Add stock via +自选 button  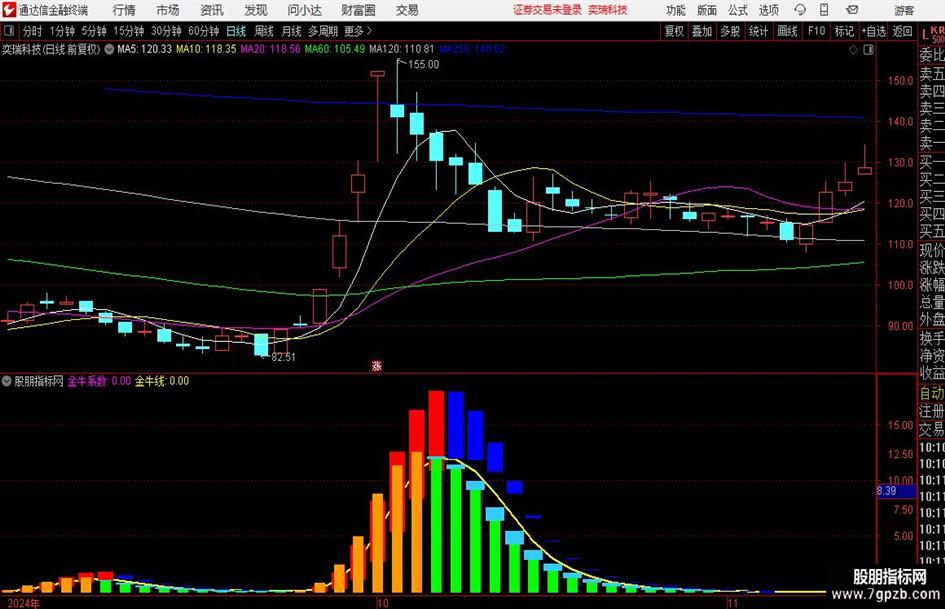coord(873,31)
